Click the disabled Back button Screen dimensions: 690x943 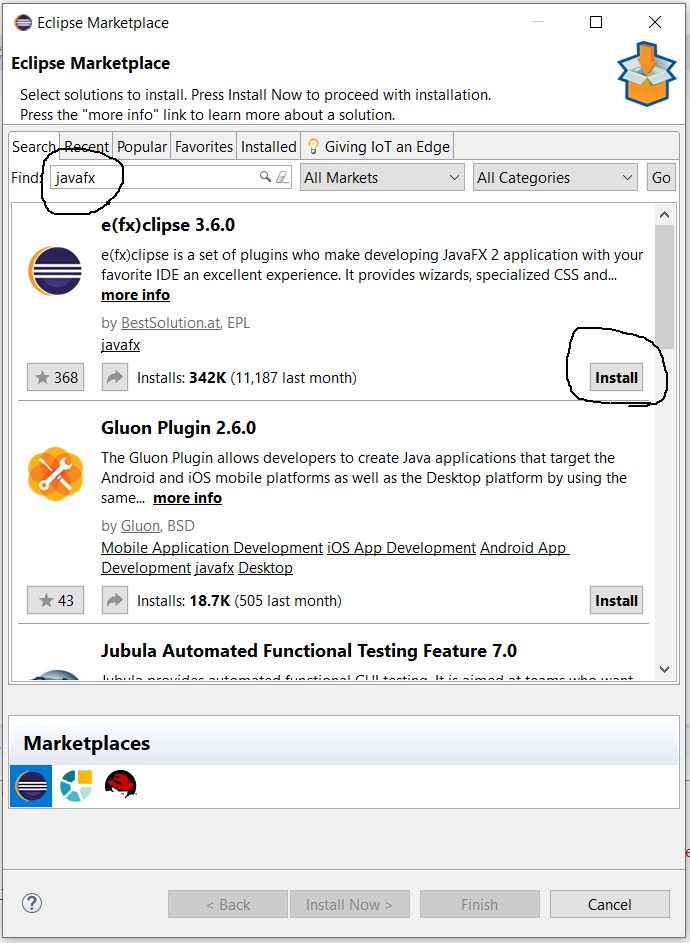click(228, 904)
